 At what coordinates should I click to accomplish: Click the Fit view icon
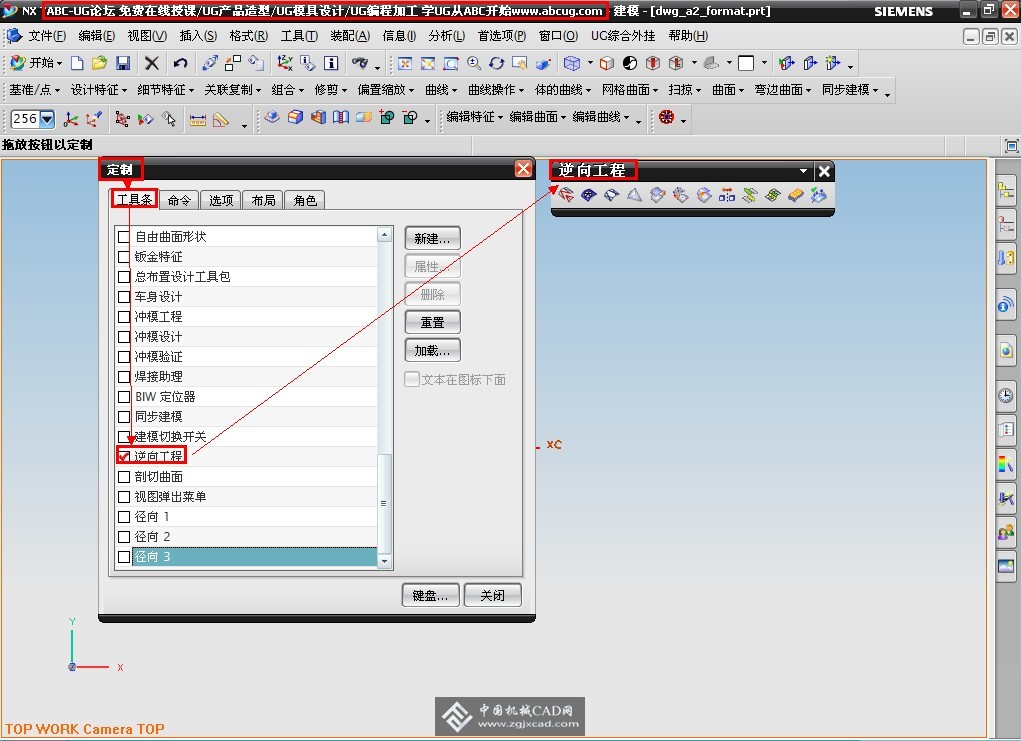(405, 63)
